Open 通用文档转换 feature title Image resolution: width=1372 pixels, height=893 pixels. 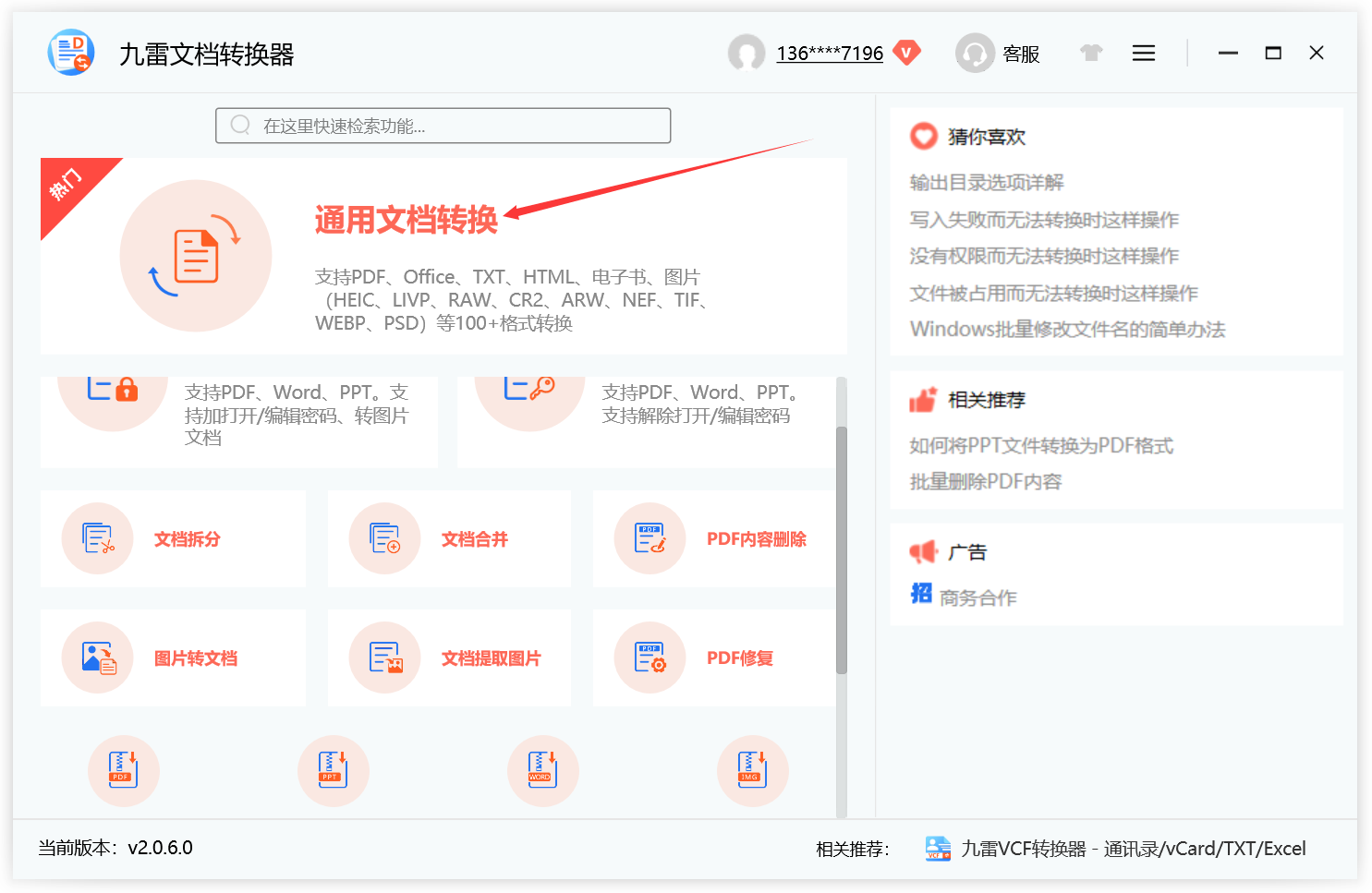tap(407, 220)
